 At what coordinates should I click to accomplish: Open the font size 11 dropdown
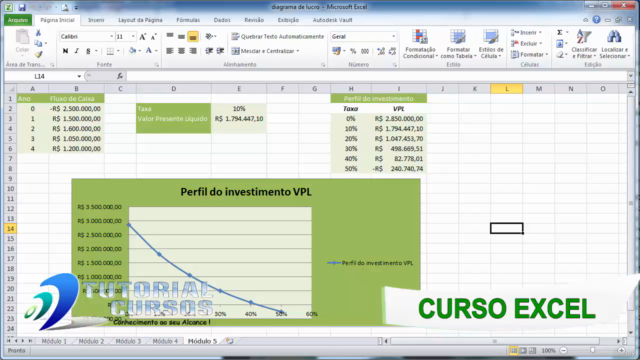(133, 37)
